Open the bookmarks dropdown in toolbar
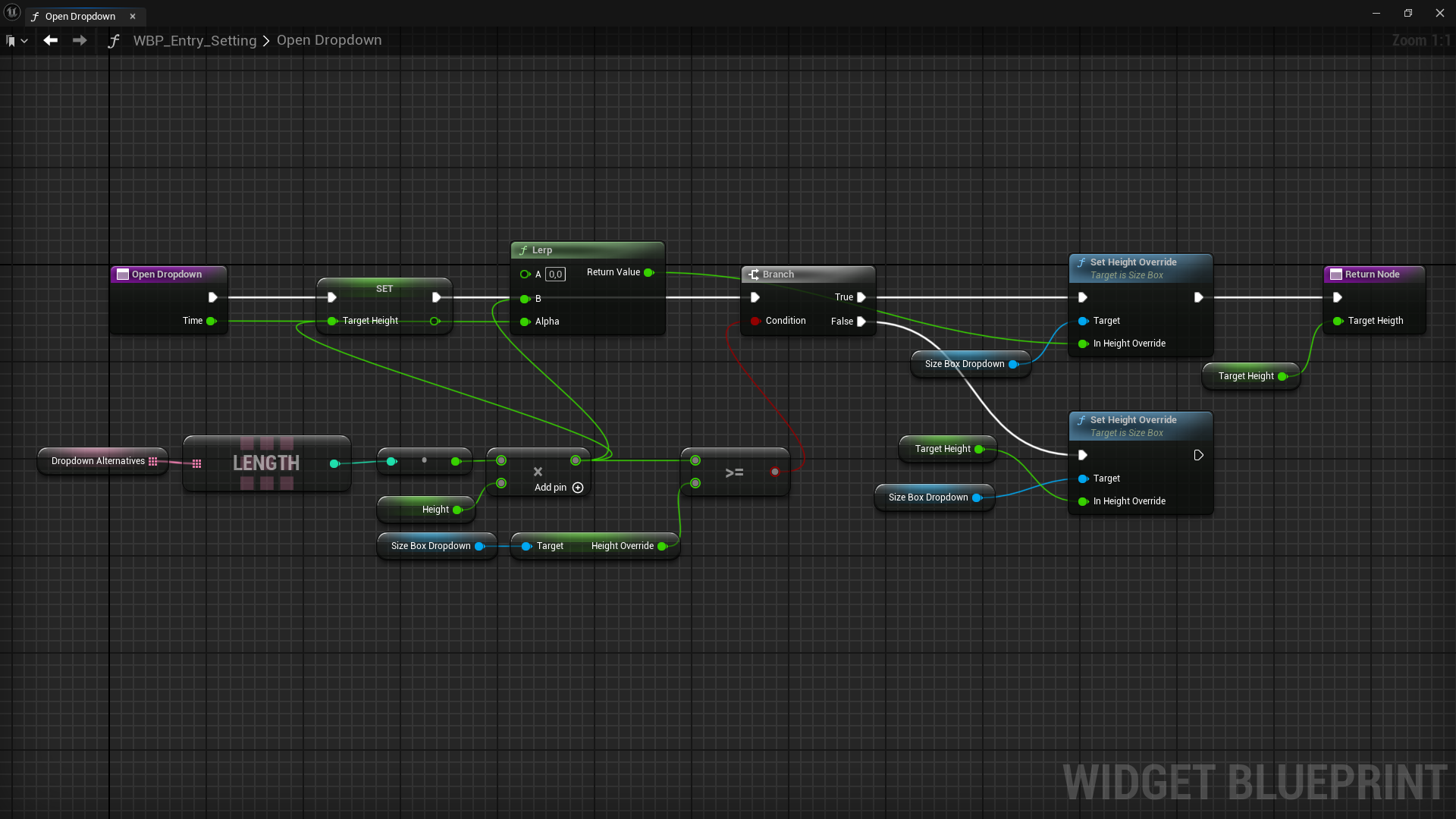This screenshot has width=1456, height=819. click(x=17, y=41)
